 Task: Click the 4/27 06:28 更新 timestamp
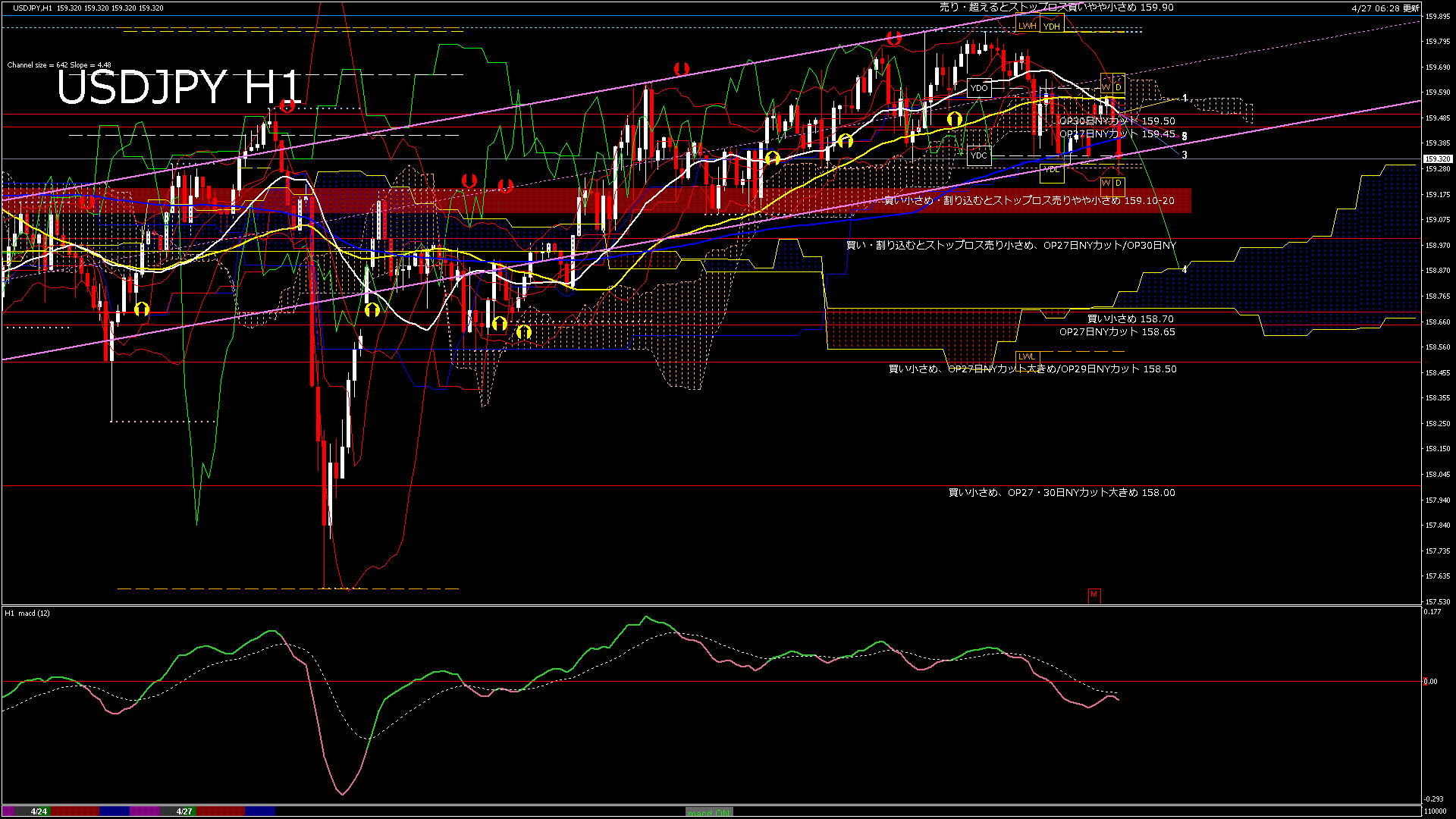tap(1385, 8)
